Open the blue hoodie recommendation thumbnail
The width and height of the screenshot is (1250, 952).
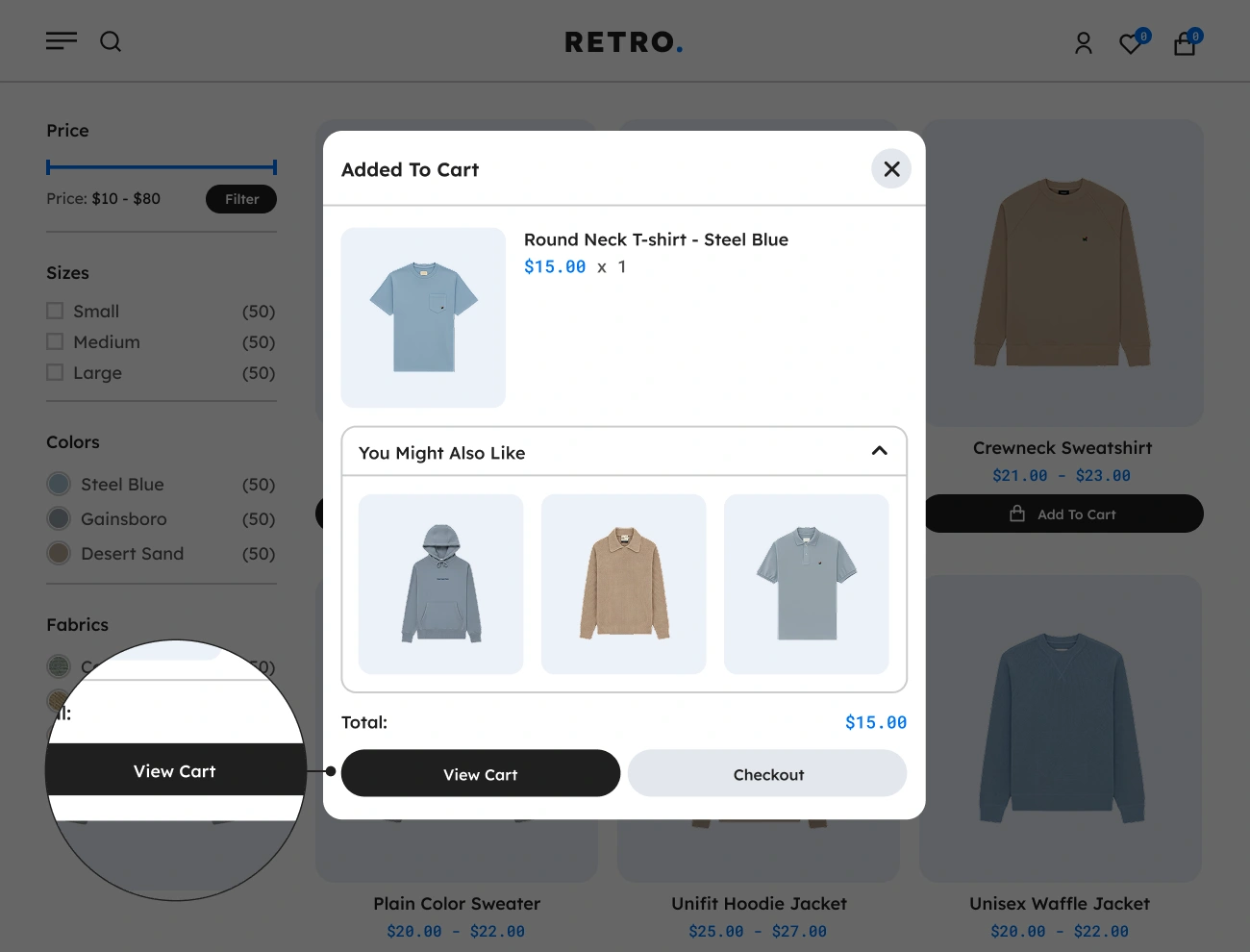(x=441, y=584)
